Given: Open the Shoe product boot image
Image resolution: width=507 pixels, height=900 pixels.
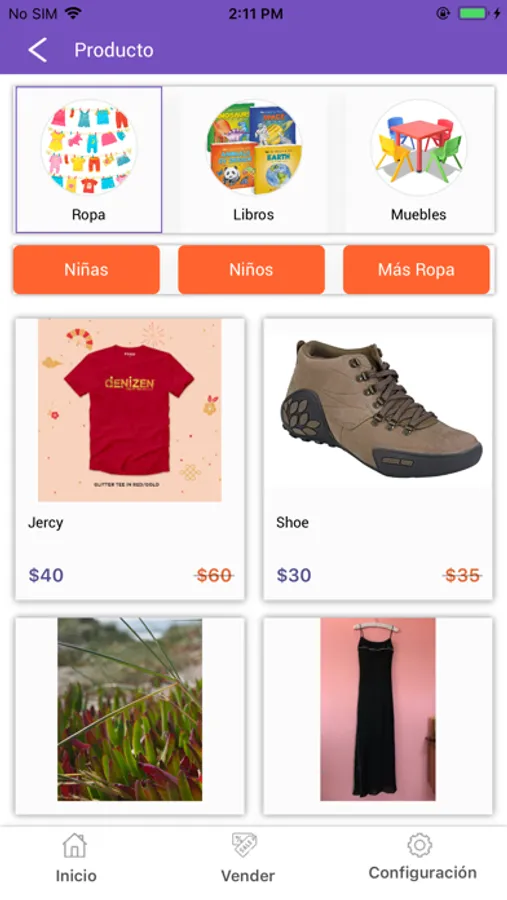Looking at the screenshot, I should pos(378,410).
